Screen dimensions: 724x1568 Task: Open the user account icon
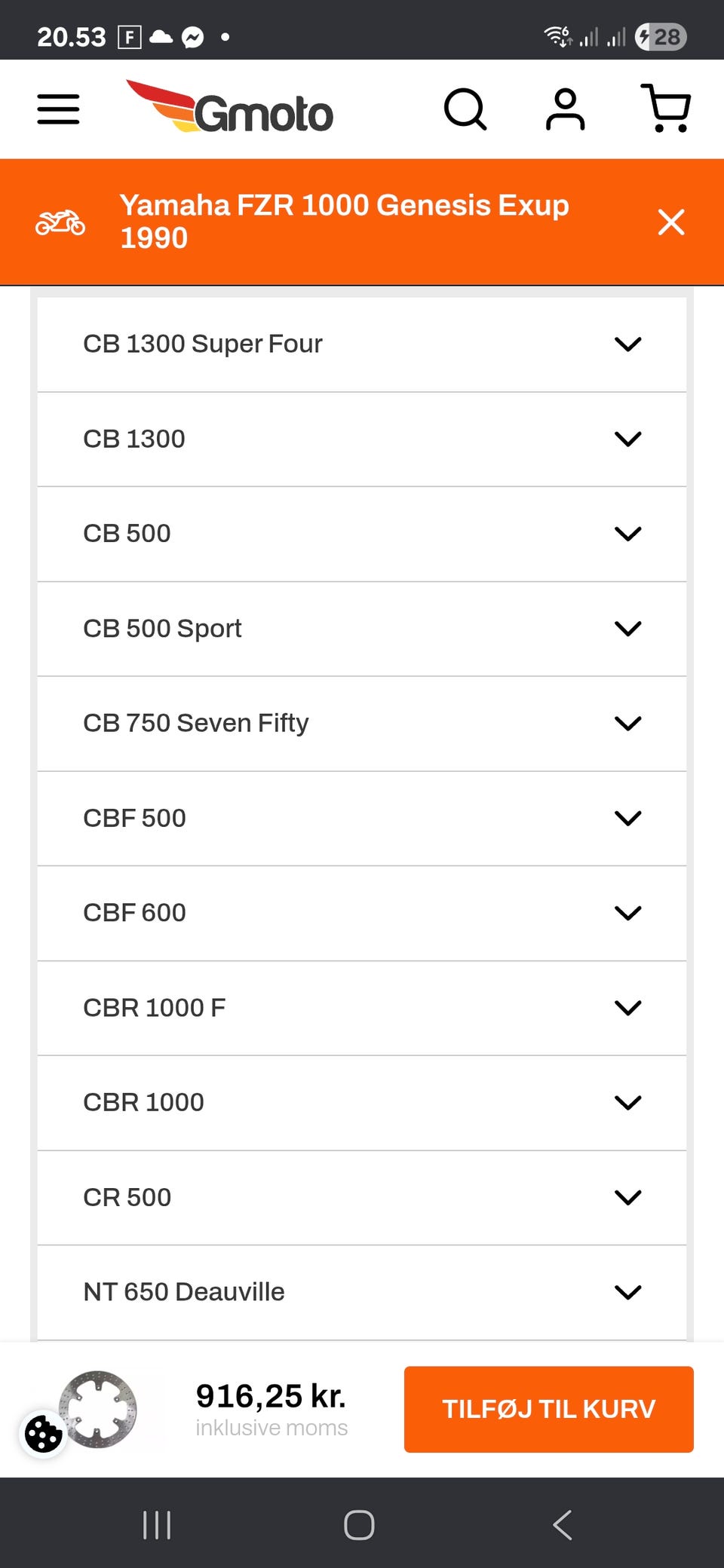(565, 109)
